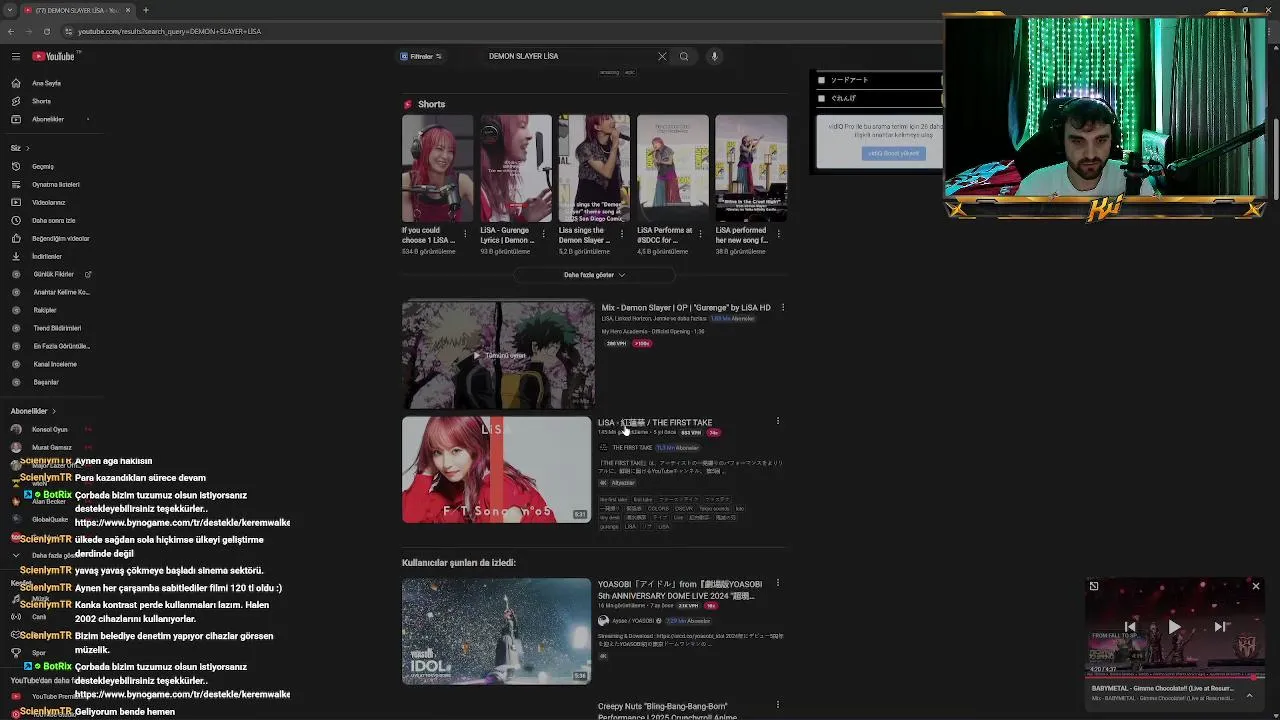Open options for 'LiSA performed her new song' short
This screenshot has height=720, width=1280.
click(x=779, y=234)
